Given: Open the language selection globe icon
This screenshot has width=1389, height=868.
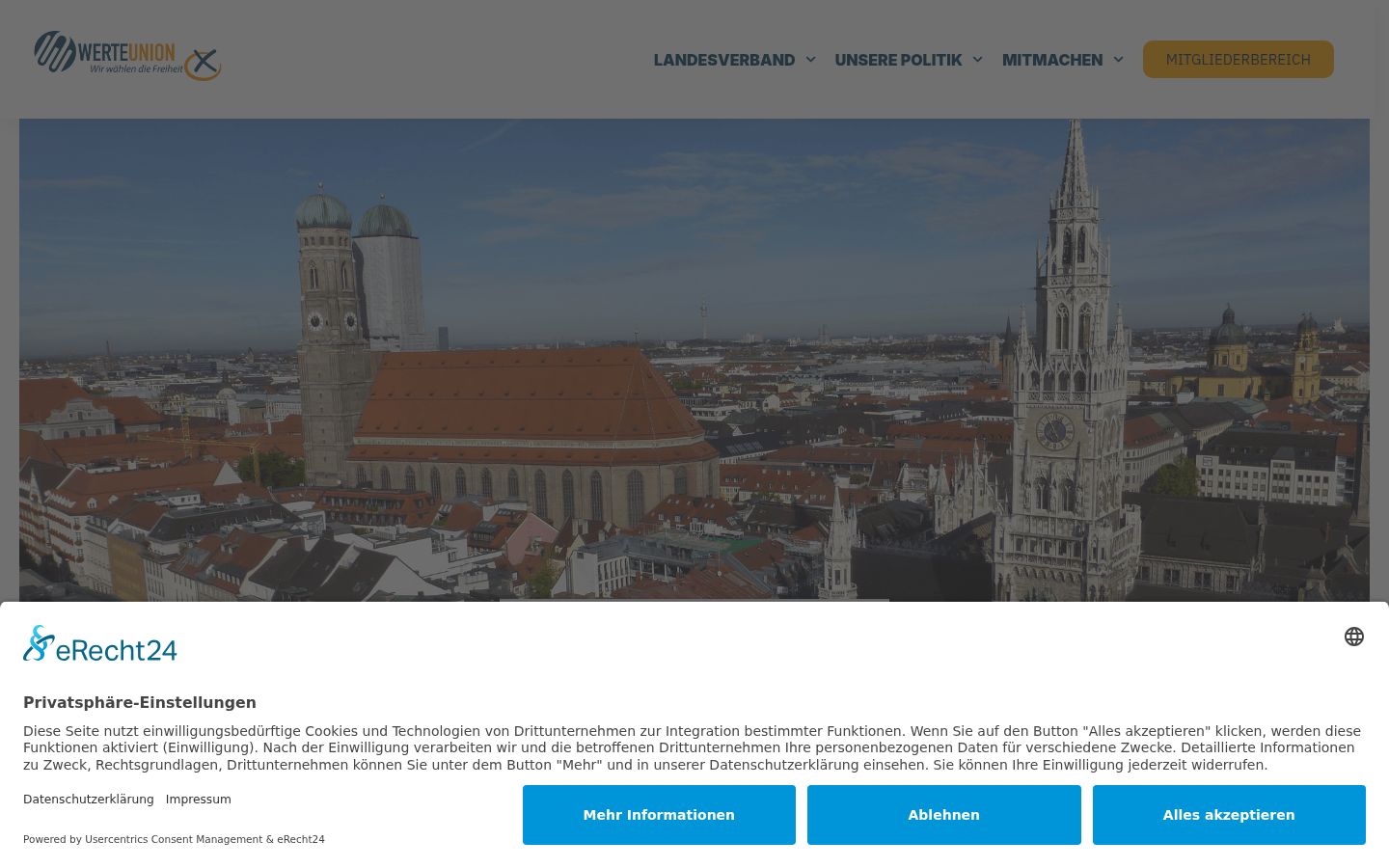Looking at the screenshot, I should coord(1354,637).
